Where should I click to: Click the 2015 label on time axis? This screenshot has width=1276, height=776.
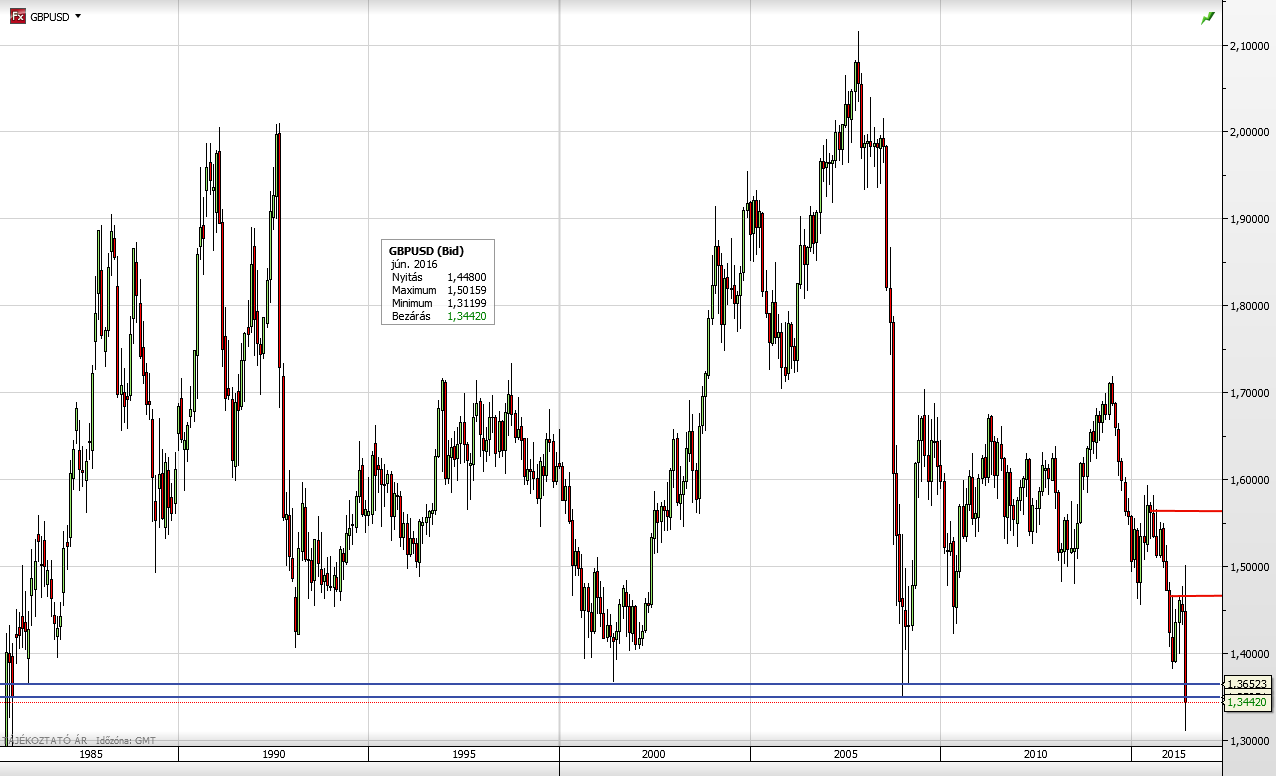pos(1174,753)
